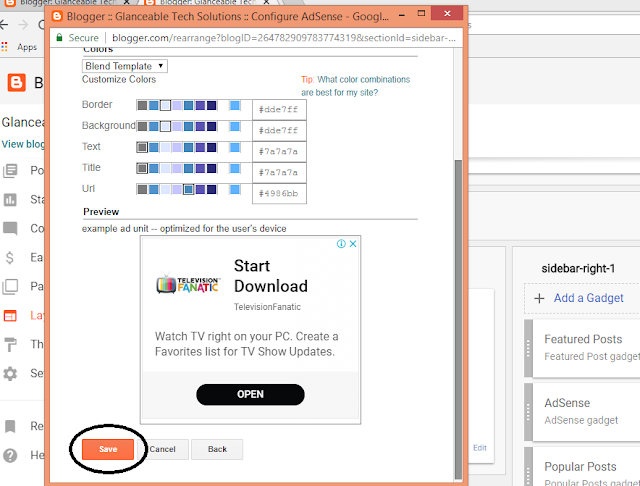The image size is (640, 486).
Task: Click the Start Download ad headline
Action: (271, 276)
